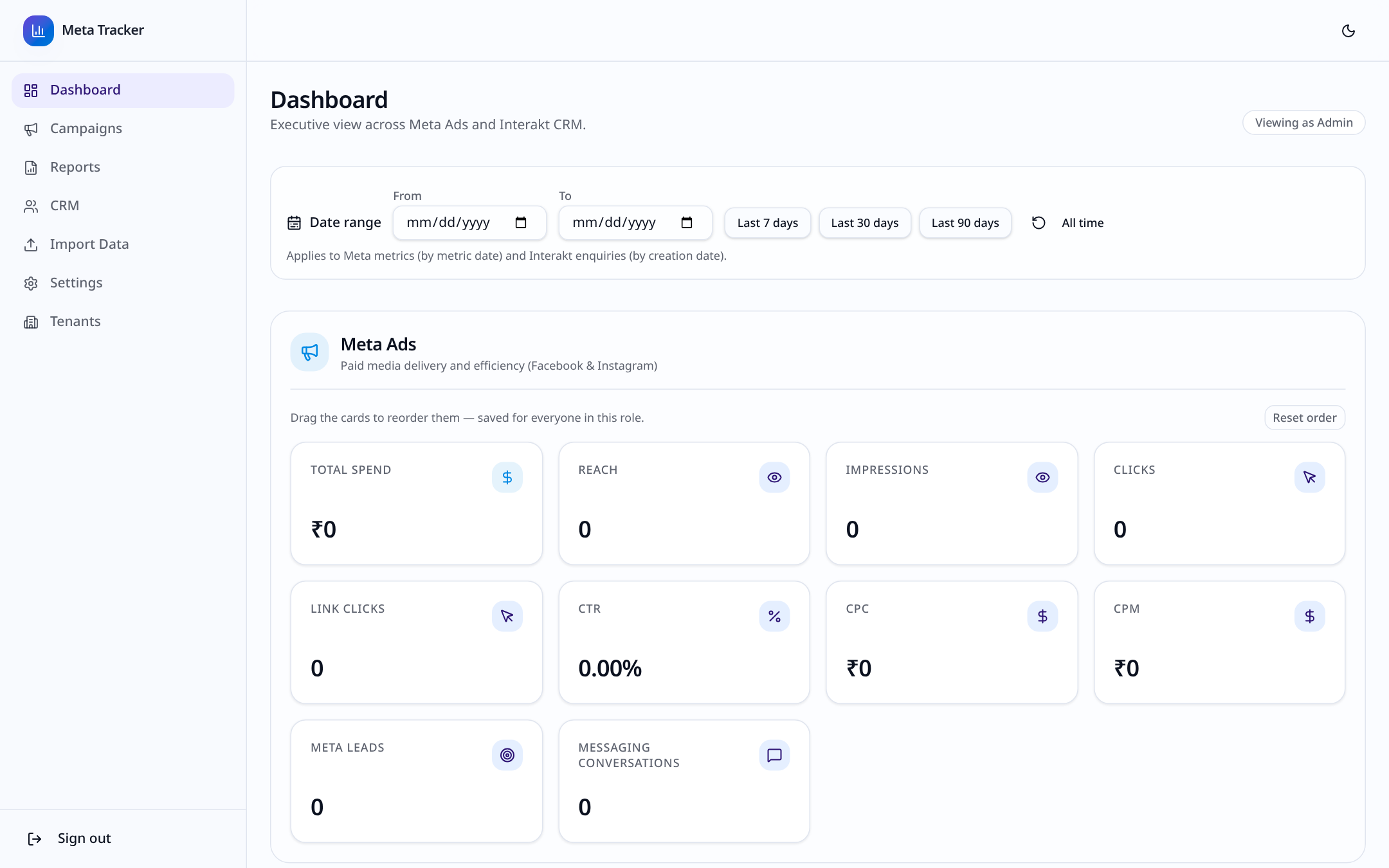Click the Reports document icon
Screen dimensions: 1389x868
31,168
